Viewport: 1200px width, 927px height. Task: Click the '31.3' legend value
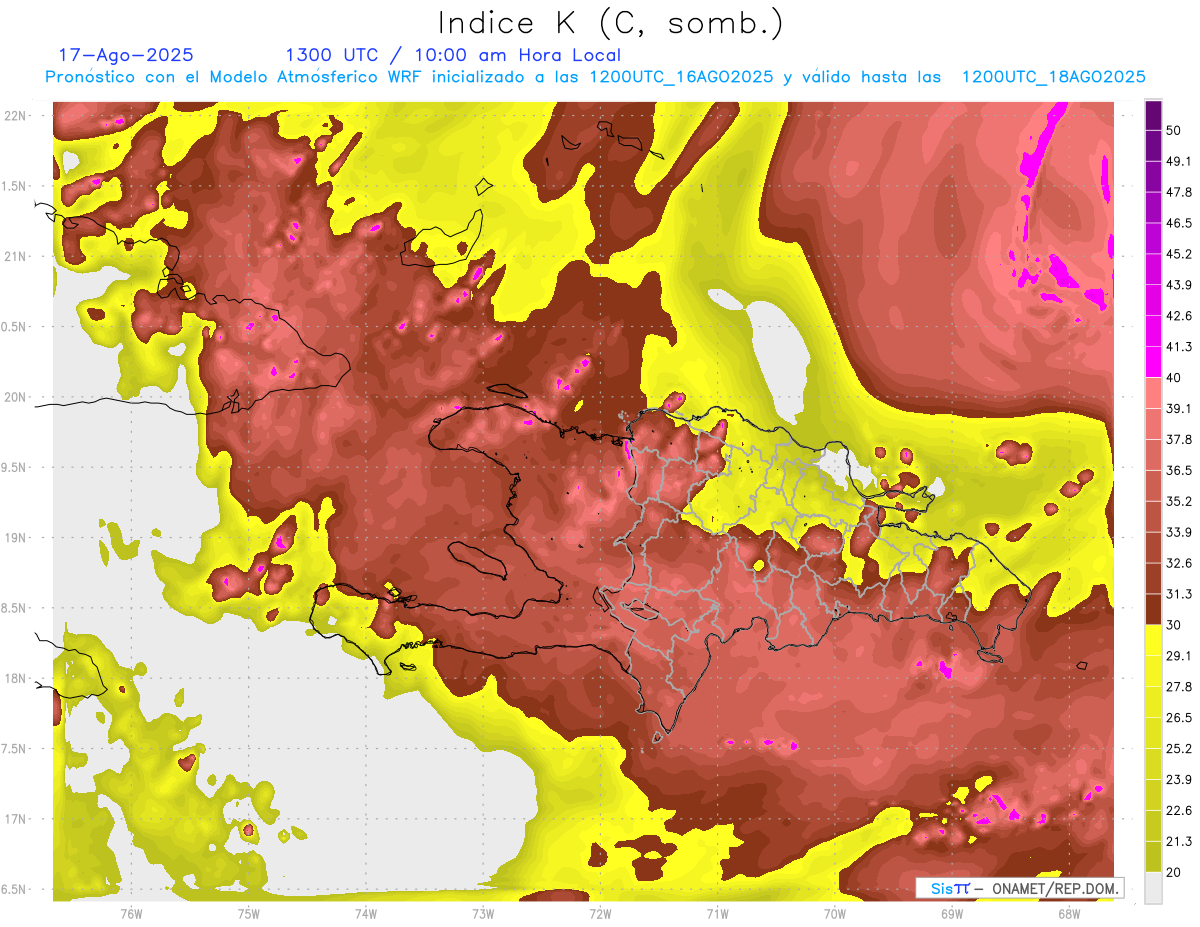pyautogui.click(x=1179, y=595)
